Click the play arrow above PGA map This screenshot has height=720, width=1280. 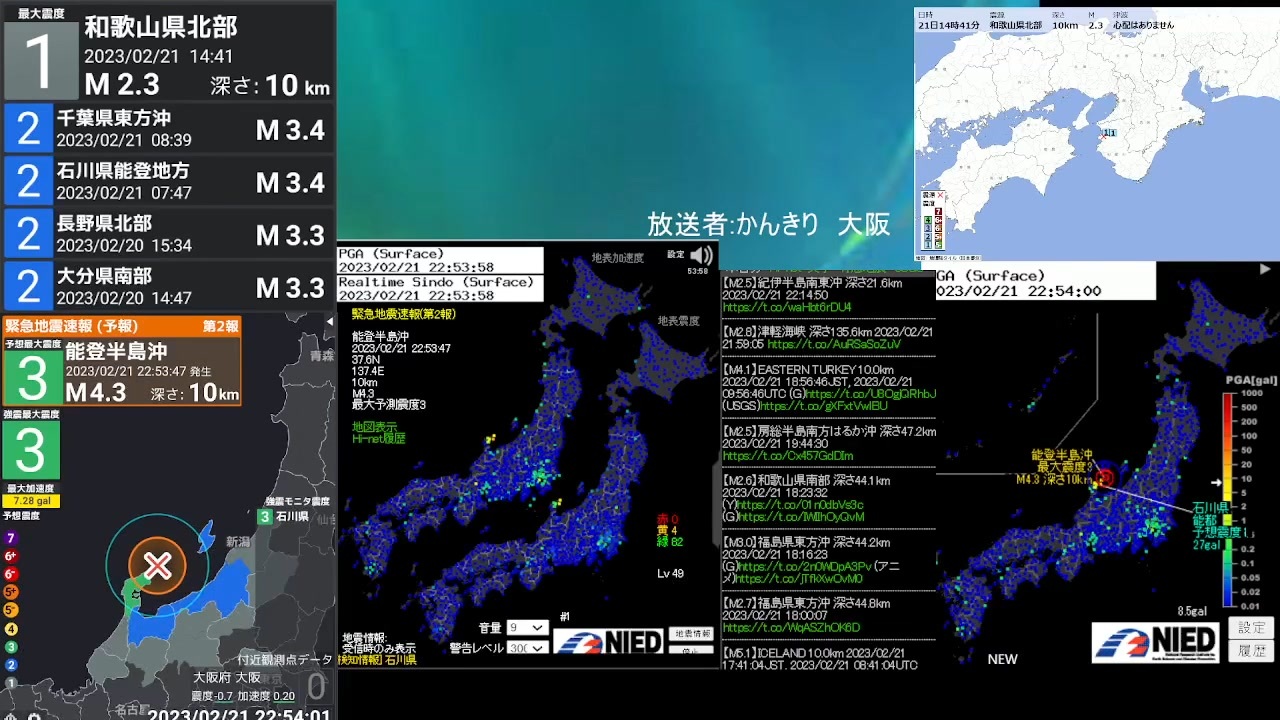pos(1265,269)
